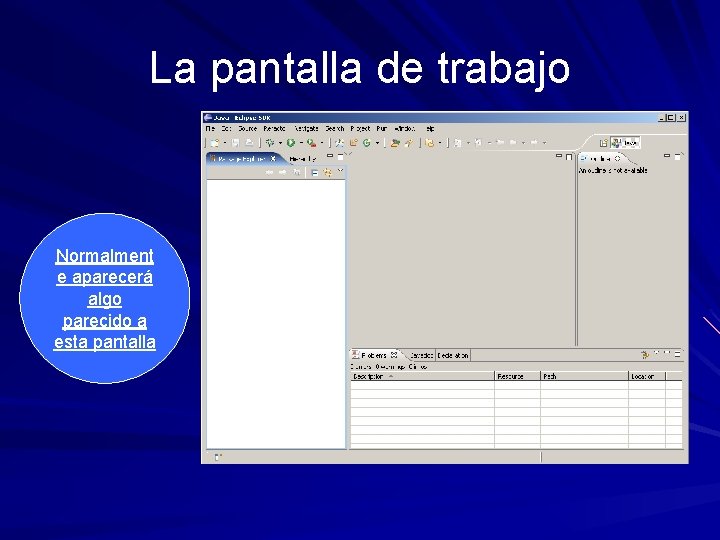Viewport: 720px width, 540px height.
Task: Open the Help menu
Action: [x=430, y=129]
